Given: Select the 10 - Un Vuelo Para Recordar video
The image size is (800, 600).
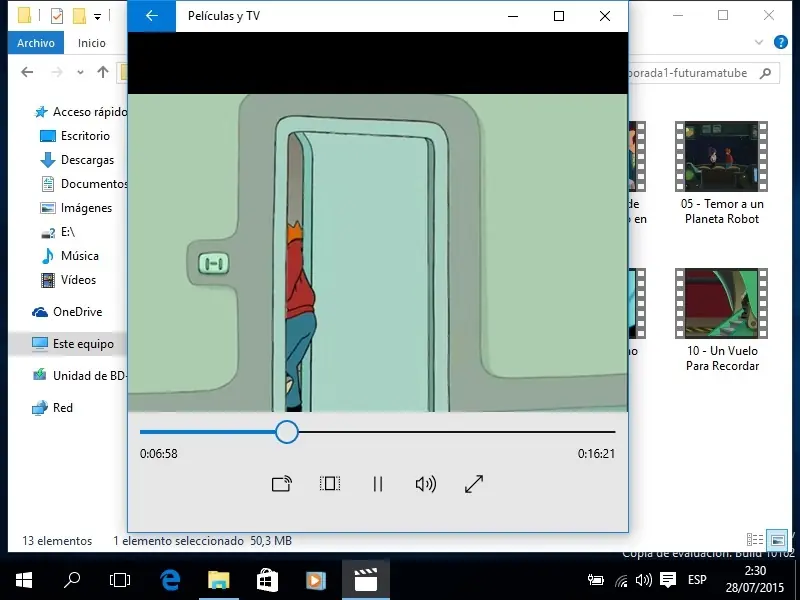Looking at the screenshot, I should click(x=721, y=320).
